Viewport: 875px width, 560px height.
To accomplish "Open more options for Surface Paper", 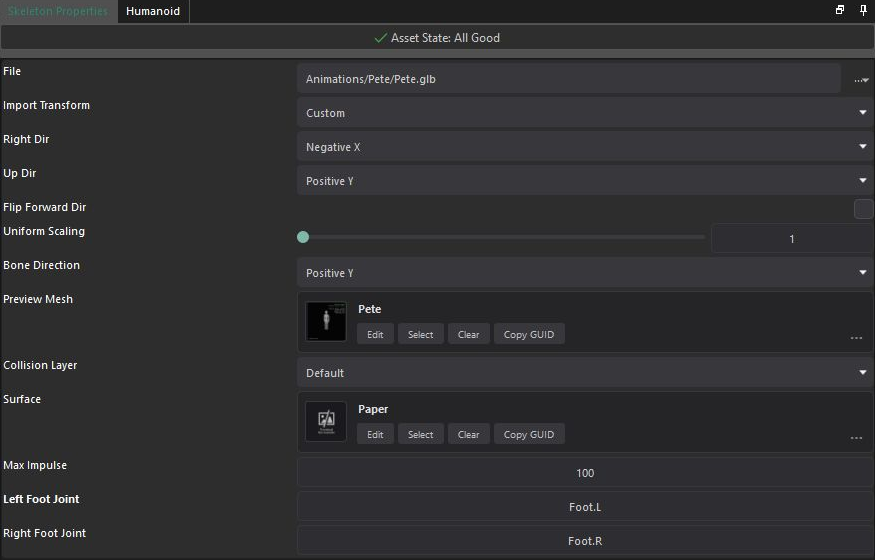I will (x=857, y=437).
